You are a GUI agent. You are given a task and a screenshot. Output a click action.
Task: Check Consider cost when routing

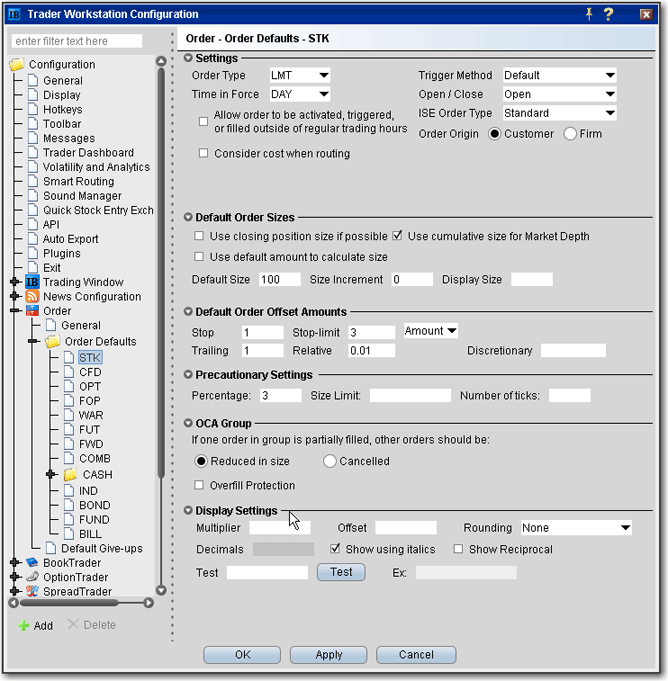tap(203, 153)
